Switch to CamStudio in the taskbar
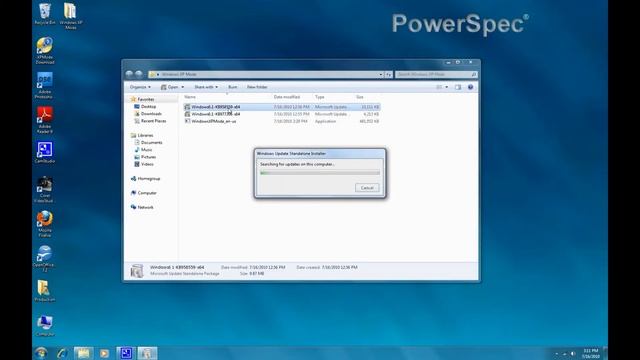 point(126,353)
